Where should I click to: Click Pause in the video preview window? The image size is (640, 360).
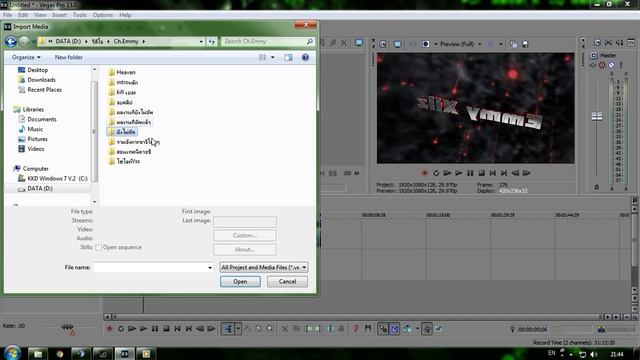(x=470, y=173)
